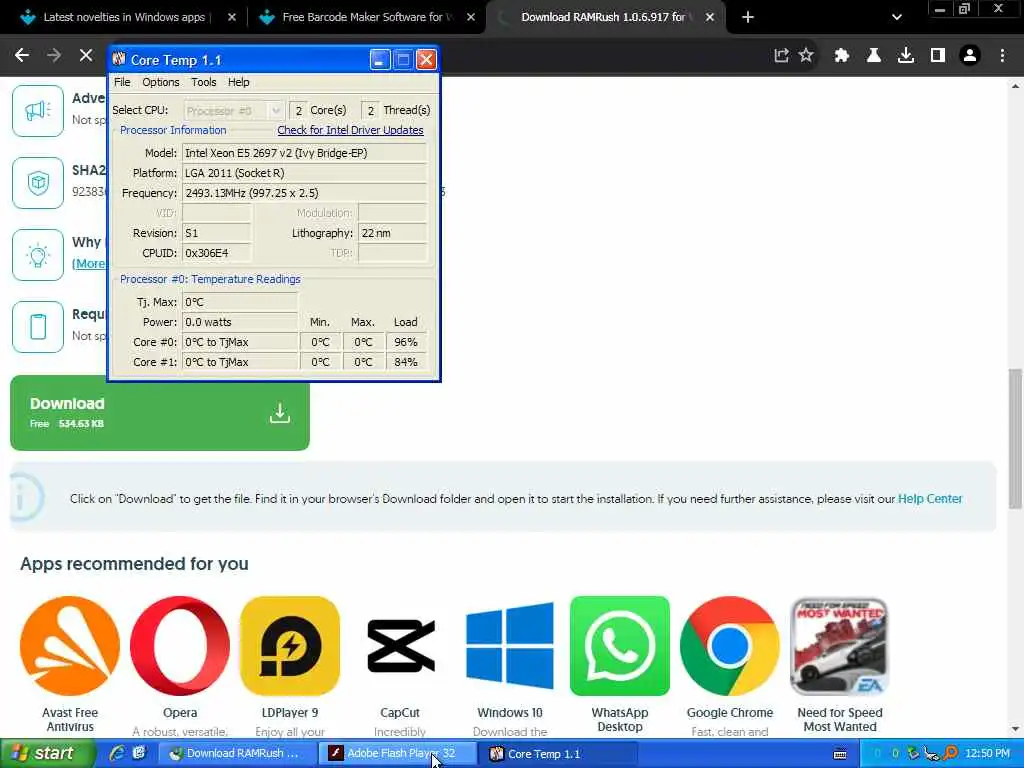The width and height of the screenshot is (1024, 768).
Task: Click the Revision value S1
Action: (x=216, y=233)
